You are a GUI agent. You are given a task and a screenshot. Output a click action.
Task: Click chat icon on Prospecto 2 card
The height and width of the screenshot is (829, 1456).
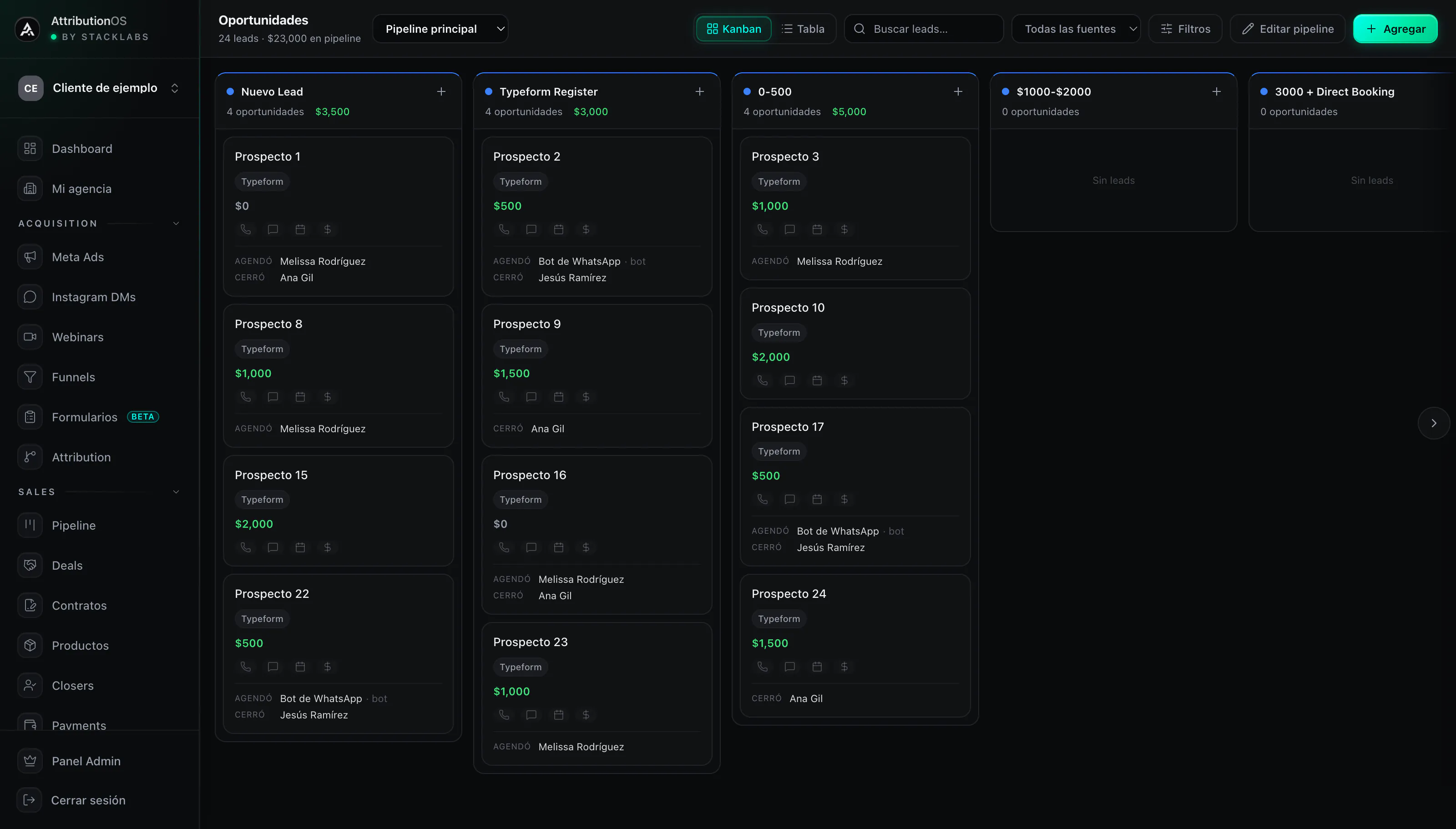(531, 229)
